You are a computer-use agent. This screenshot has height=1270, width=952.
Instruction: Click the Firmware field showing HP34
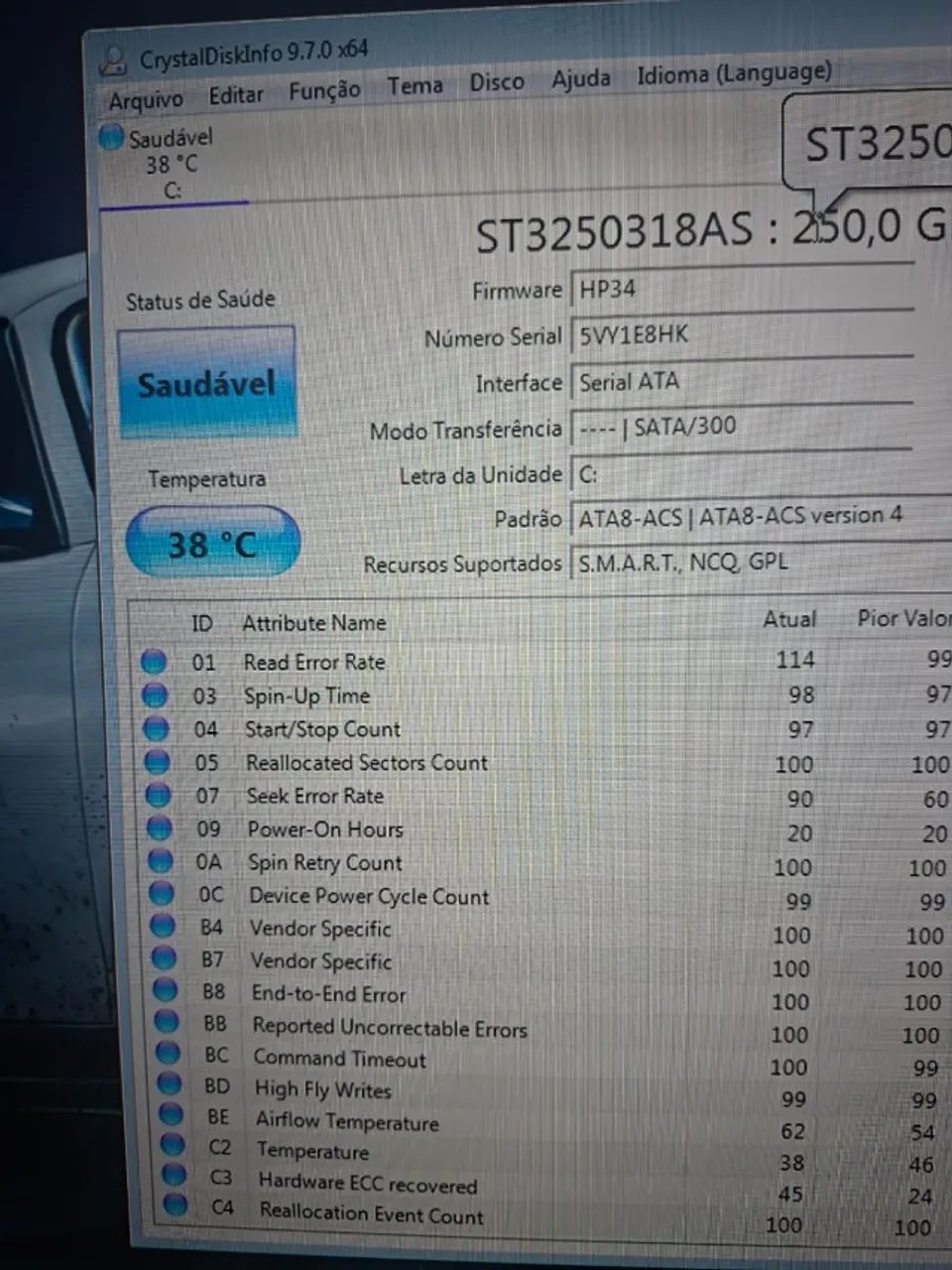tap(742, 289)
